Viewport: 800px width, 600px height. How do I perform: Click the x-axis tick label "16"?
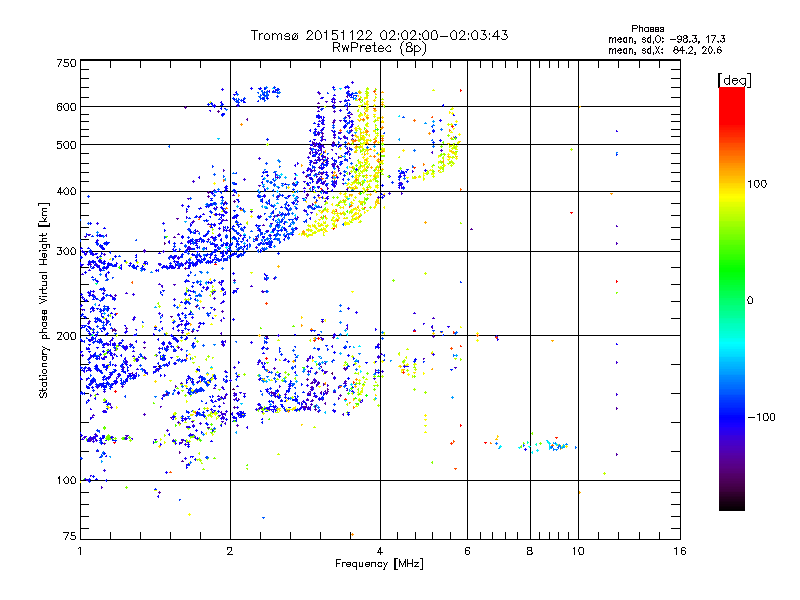680,551
